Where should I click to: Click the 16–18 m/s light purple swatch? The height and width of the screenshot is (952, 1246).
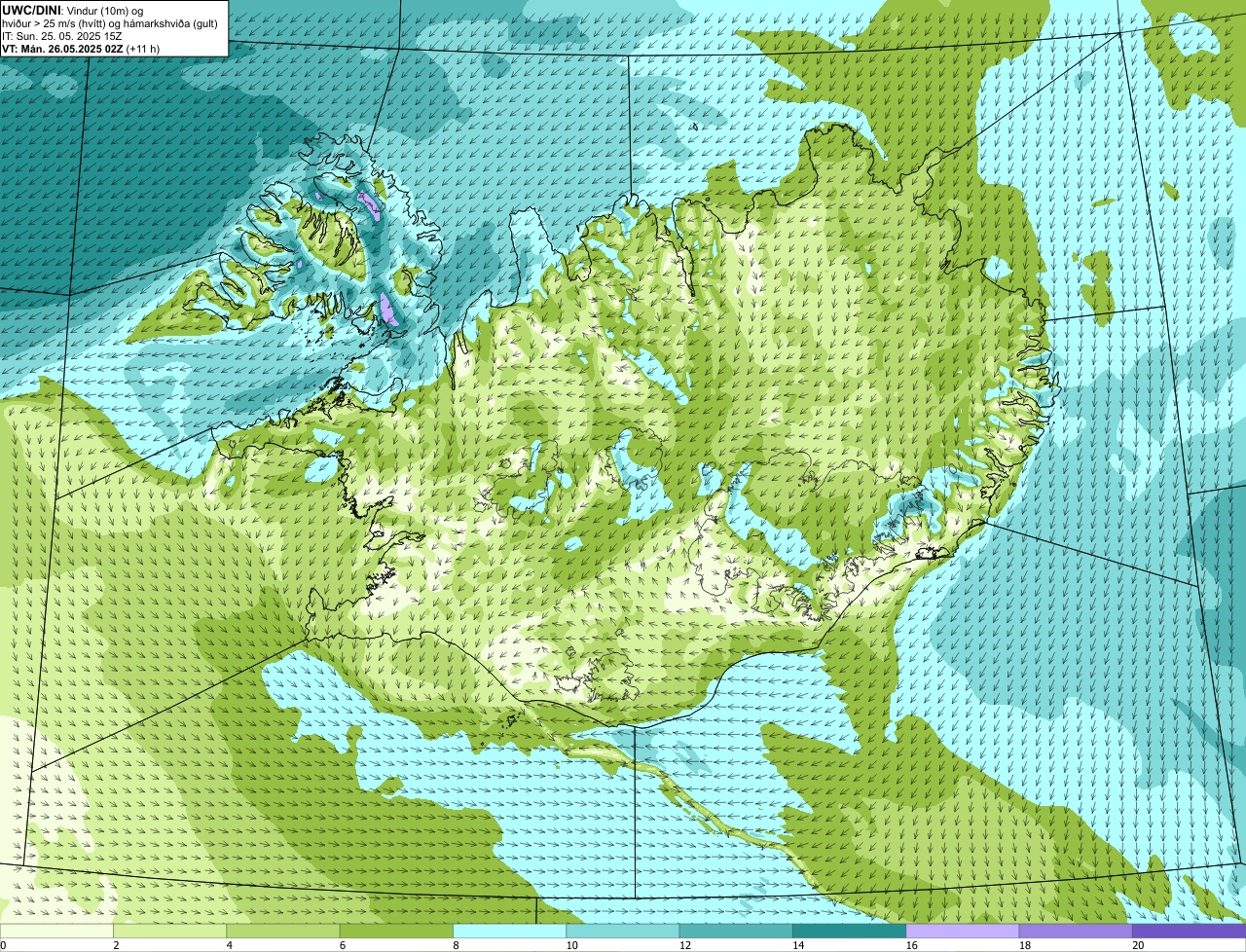pyautogui.click(x=963, y=931)
